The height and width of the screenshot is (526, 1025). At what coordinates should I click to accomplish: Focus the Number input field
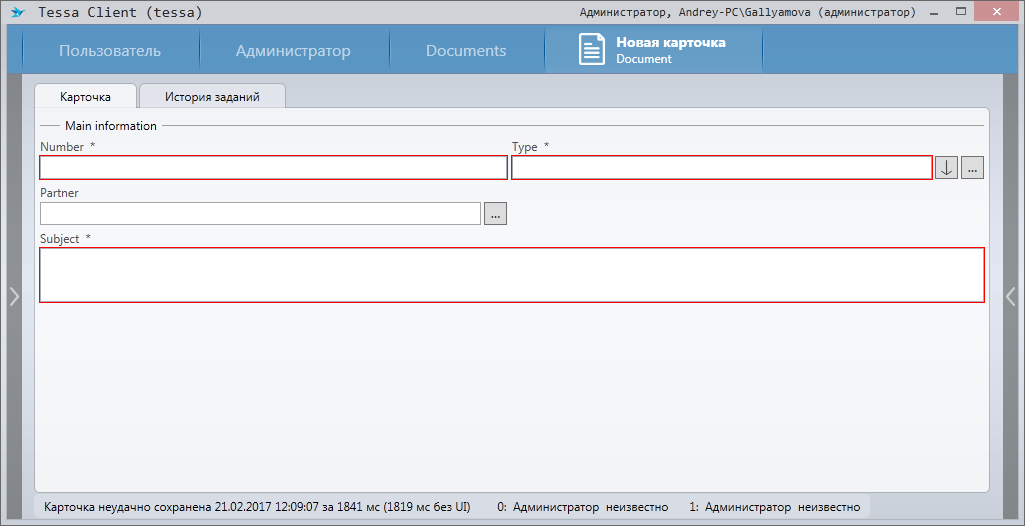[x=273, y=168]
